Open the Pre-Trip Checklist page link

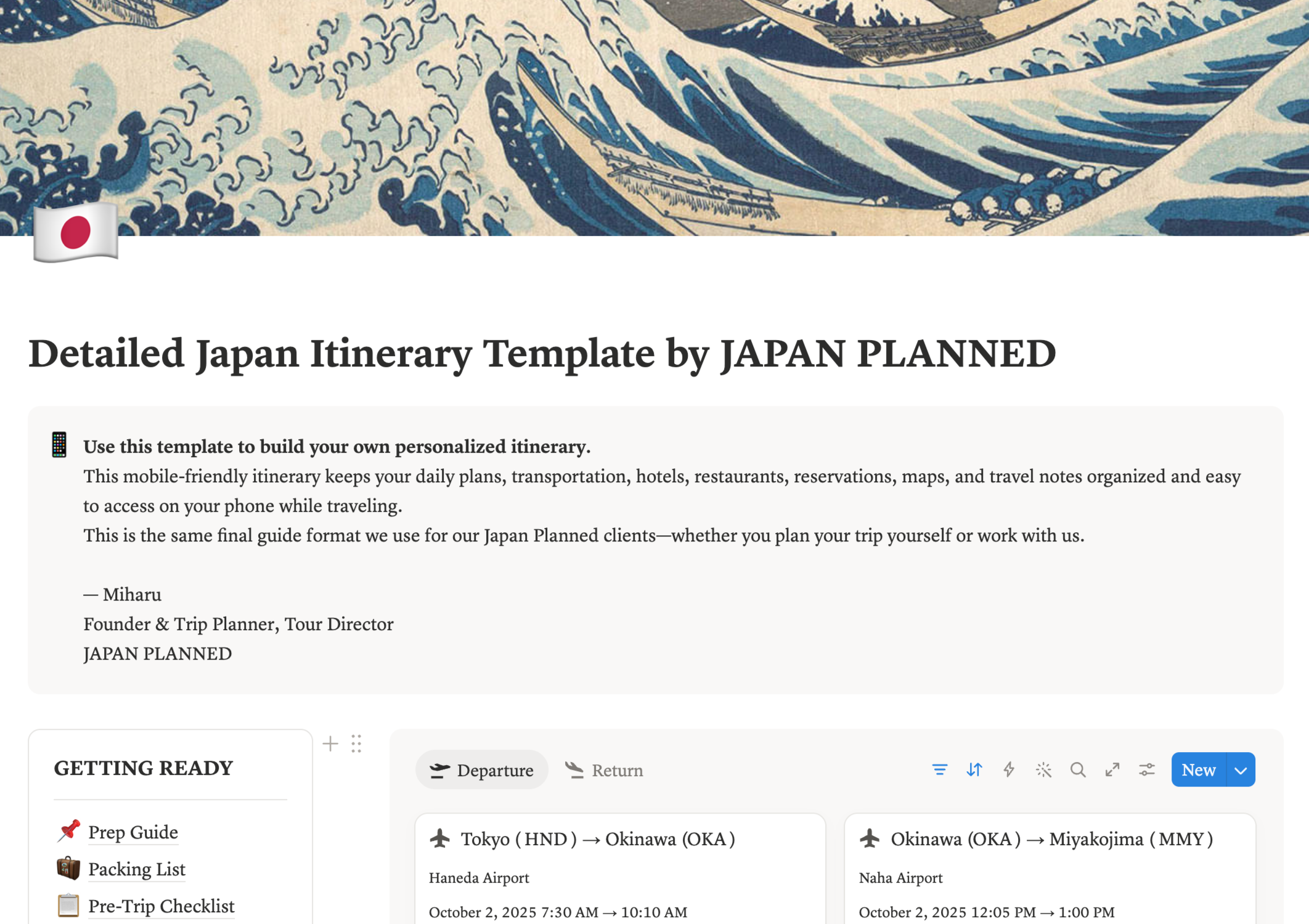click(161, 906)
